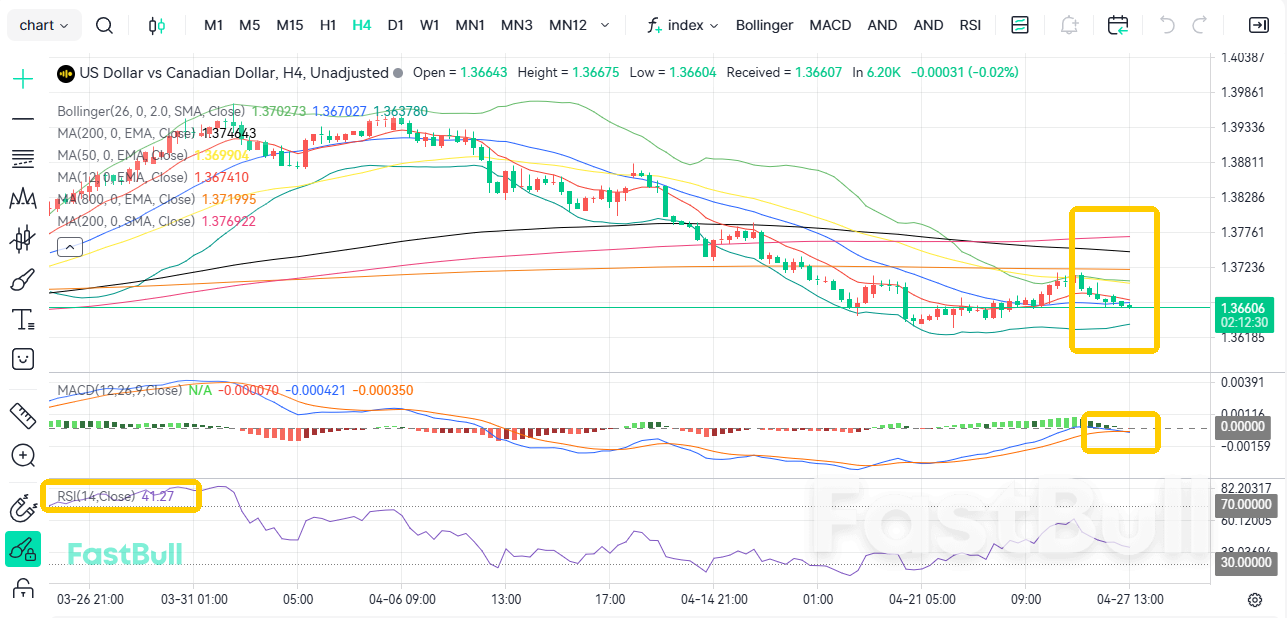Open the Text annotation tool
Screen dimensions: 1287x618
coord(21,319)
